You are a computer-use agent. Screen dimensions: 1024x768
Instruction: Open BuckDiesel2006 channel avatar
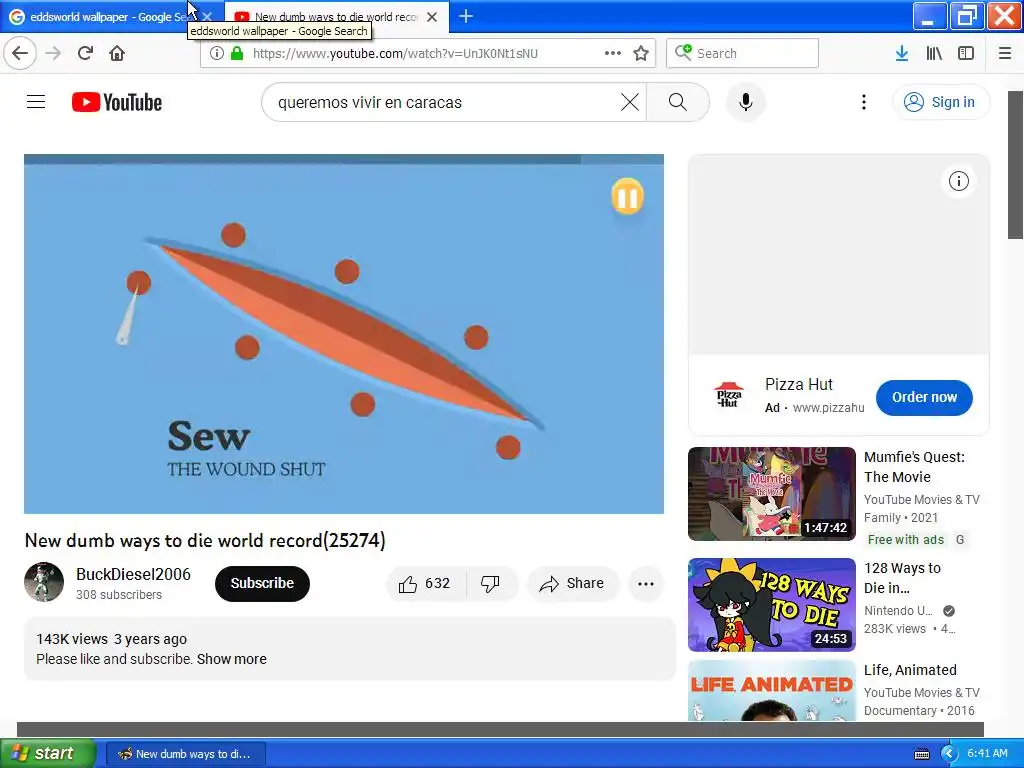coord(44,582)
